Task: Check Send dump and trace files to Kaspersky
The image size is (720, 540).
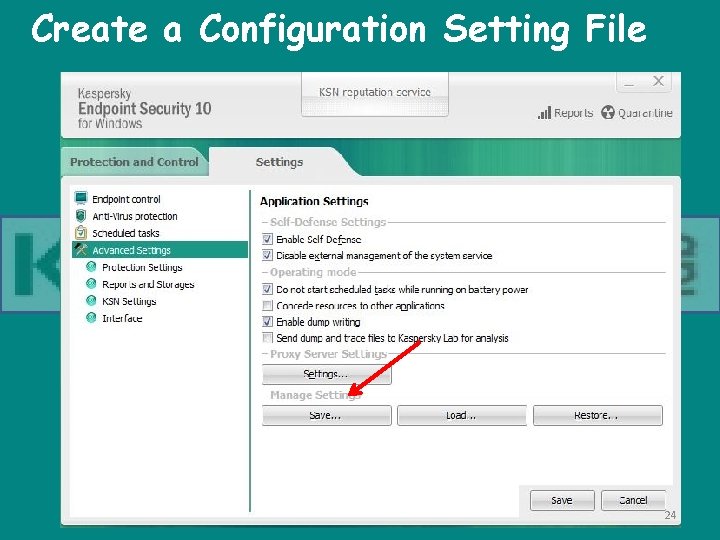Action: [267, 338]
